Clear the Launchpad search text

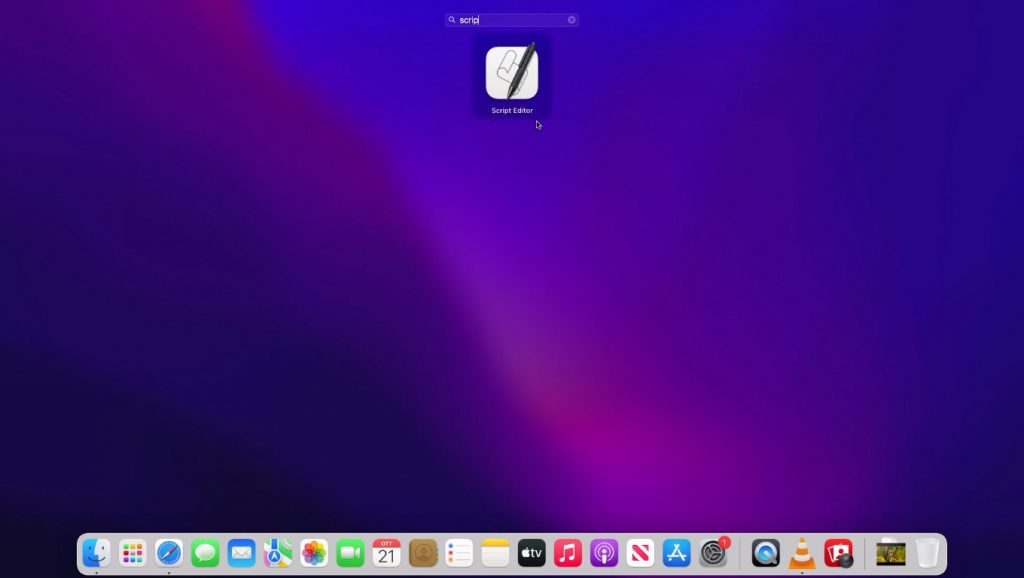pyautogui.click(x=572, y=20)
